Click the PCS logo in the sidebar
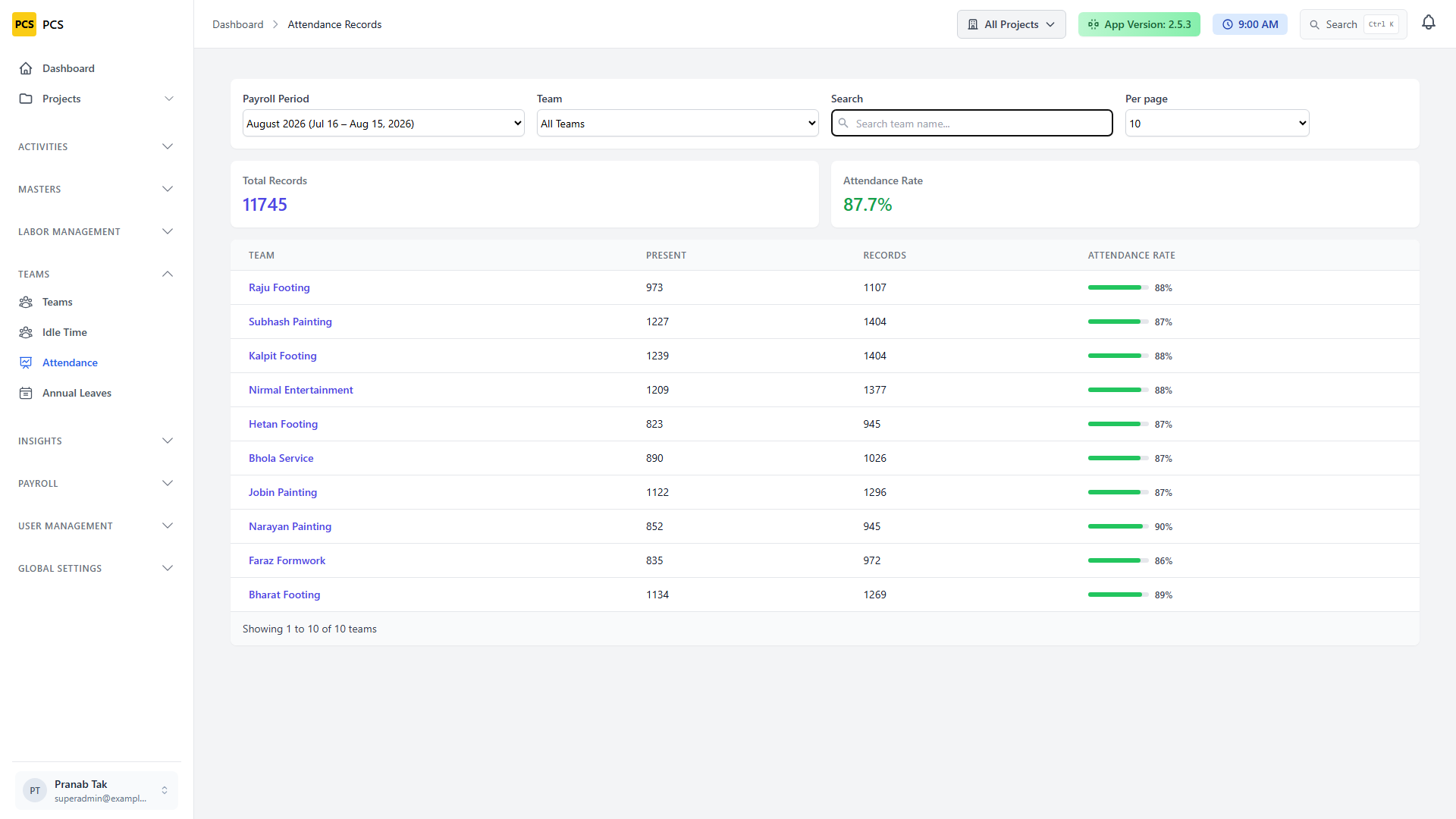1456x819 pixels. 24,24
